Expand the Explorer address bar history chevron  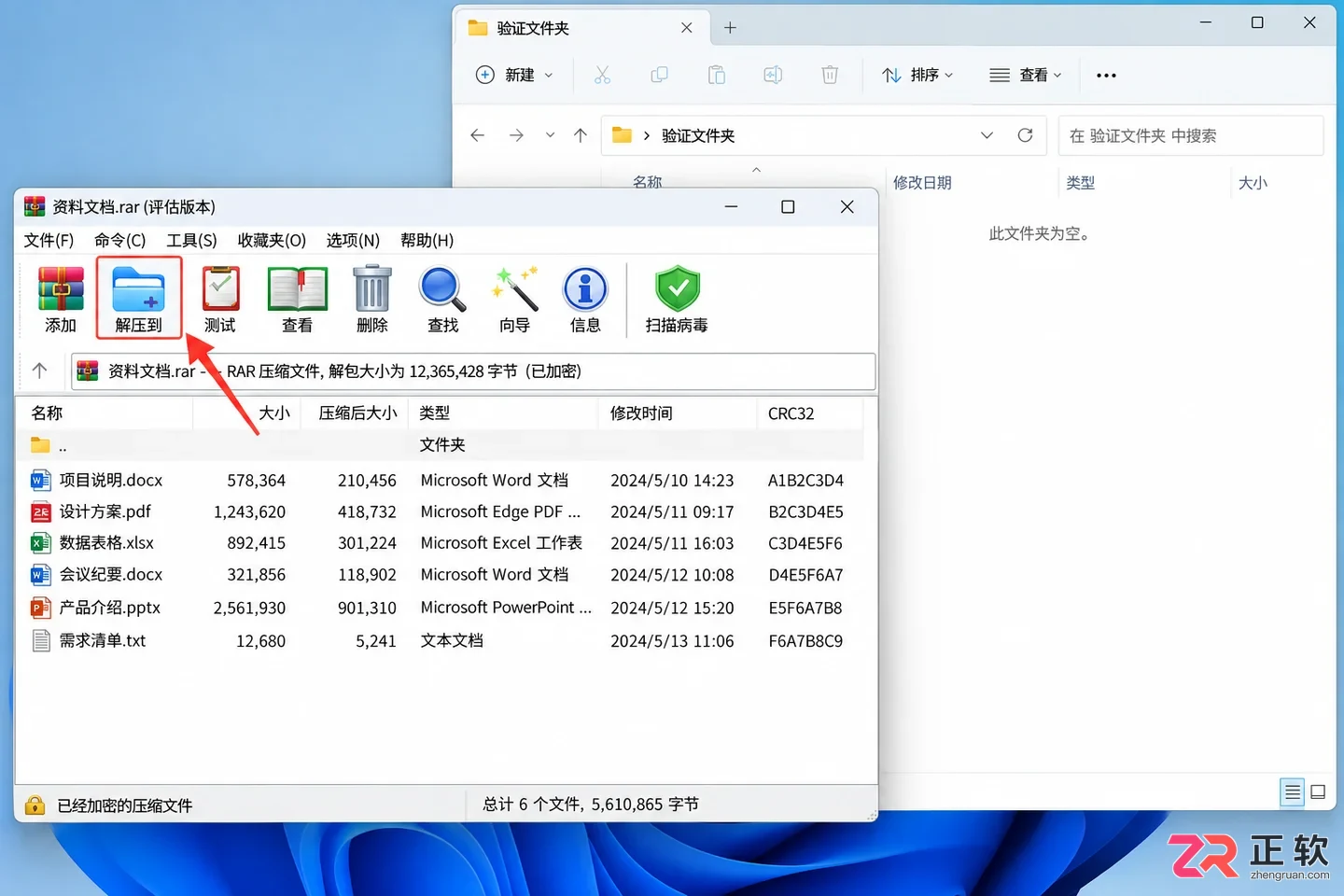coord(987,135)
